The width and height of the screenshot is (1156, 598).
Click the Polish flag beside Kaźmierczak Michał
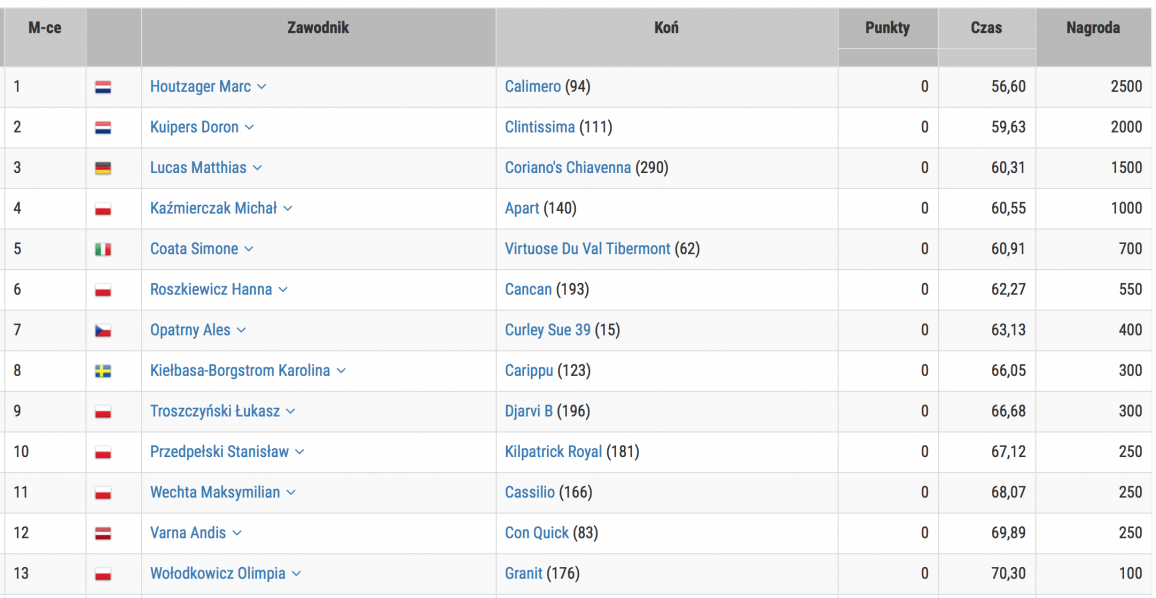[103, 209]
